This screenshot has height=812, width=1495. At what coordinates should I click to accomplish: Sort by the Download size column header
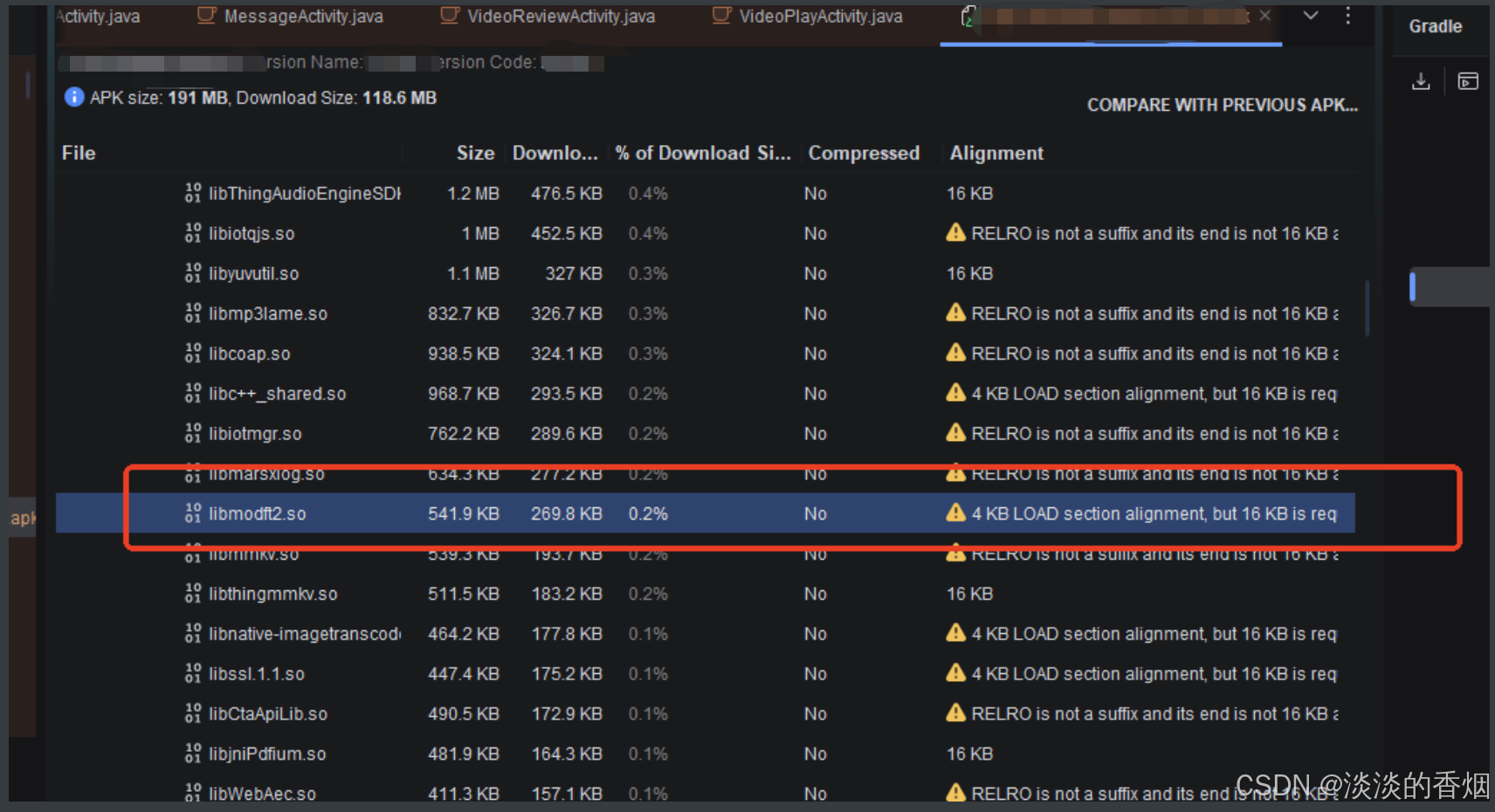(x=555, y=153)
